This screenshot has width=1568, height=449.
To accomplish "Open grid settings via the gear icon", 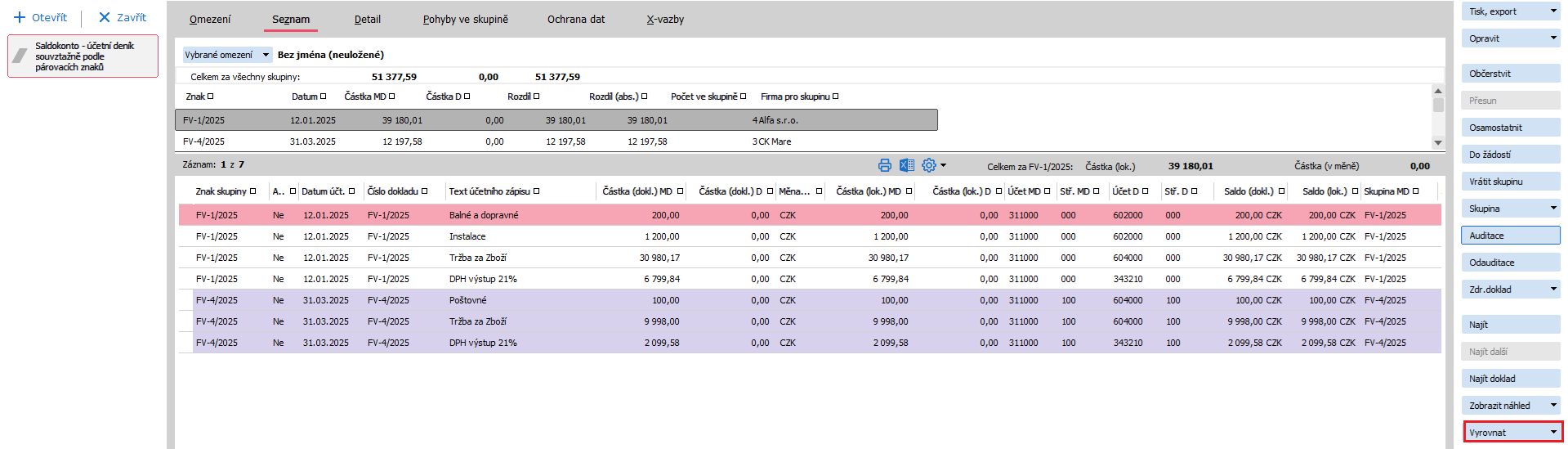I will click(x=929, y=165).
